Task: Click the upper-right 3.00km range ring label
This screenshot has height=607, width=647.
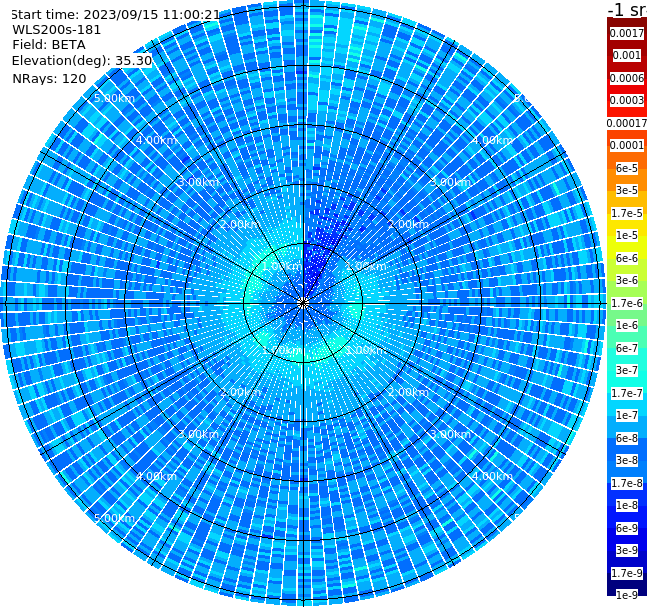Action: (451, 182)
